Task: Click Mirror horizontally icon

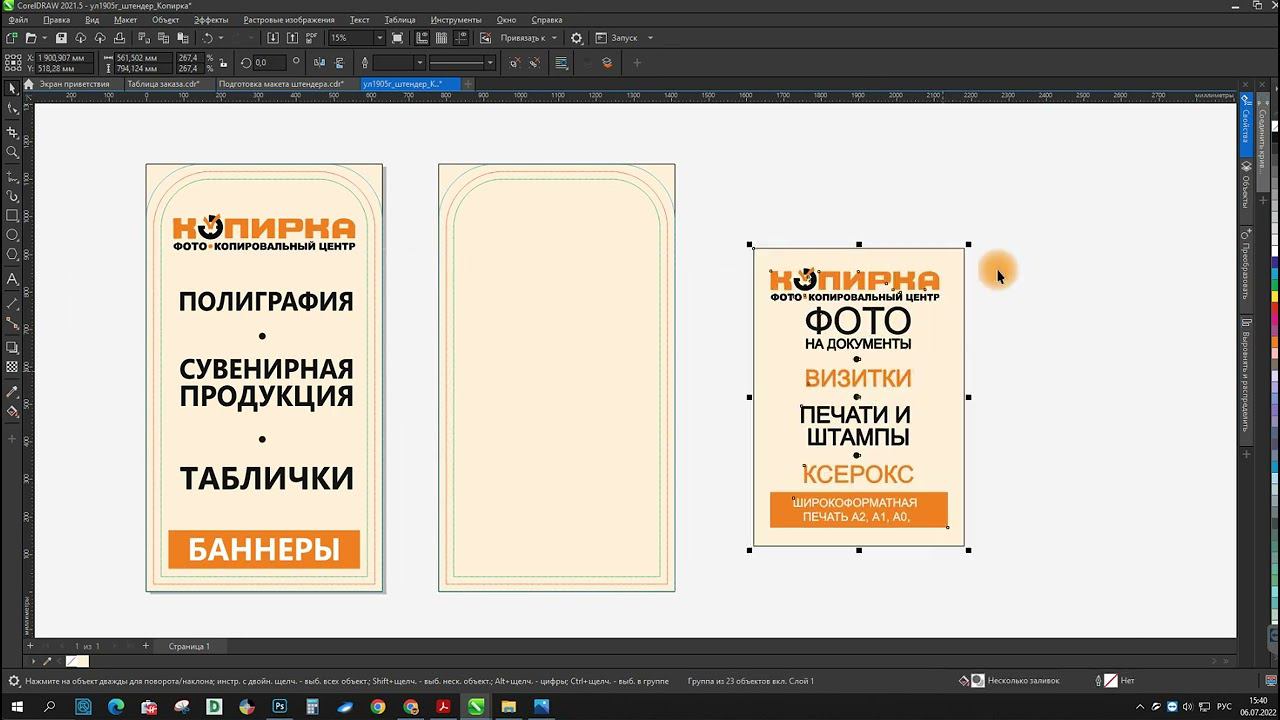Action: 320,63
